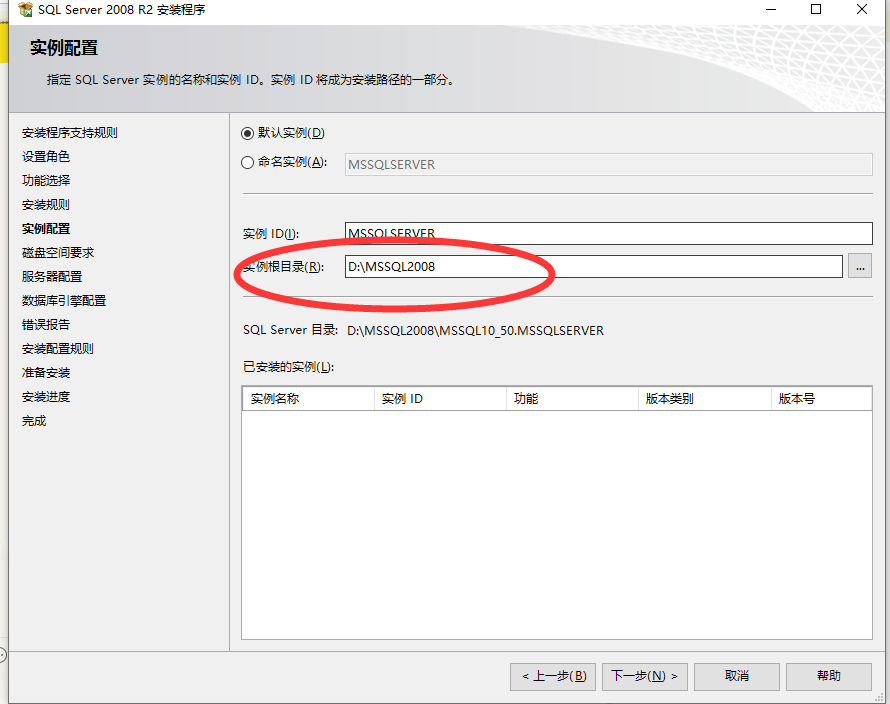The image size is (890, 704).
Task: Select the 命名实例 radio button
Action: pyautogui.click(x=247, y=163)
